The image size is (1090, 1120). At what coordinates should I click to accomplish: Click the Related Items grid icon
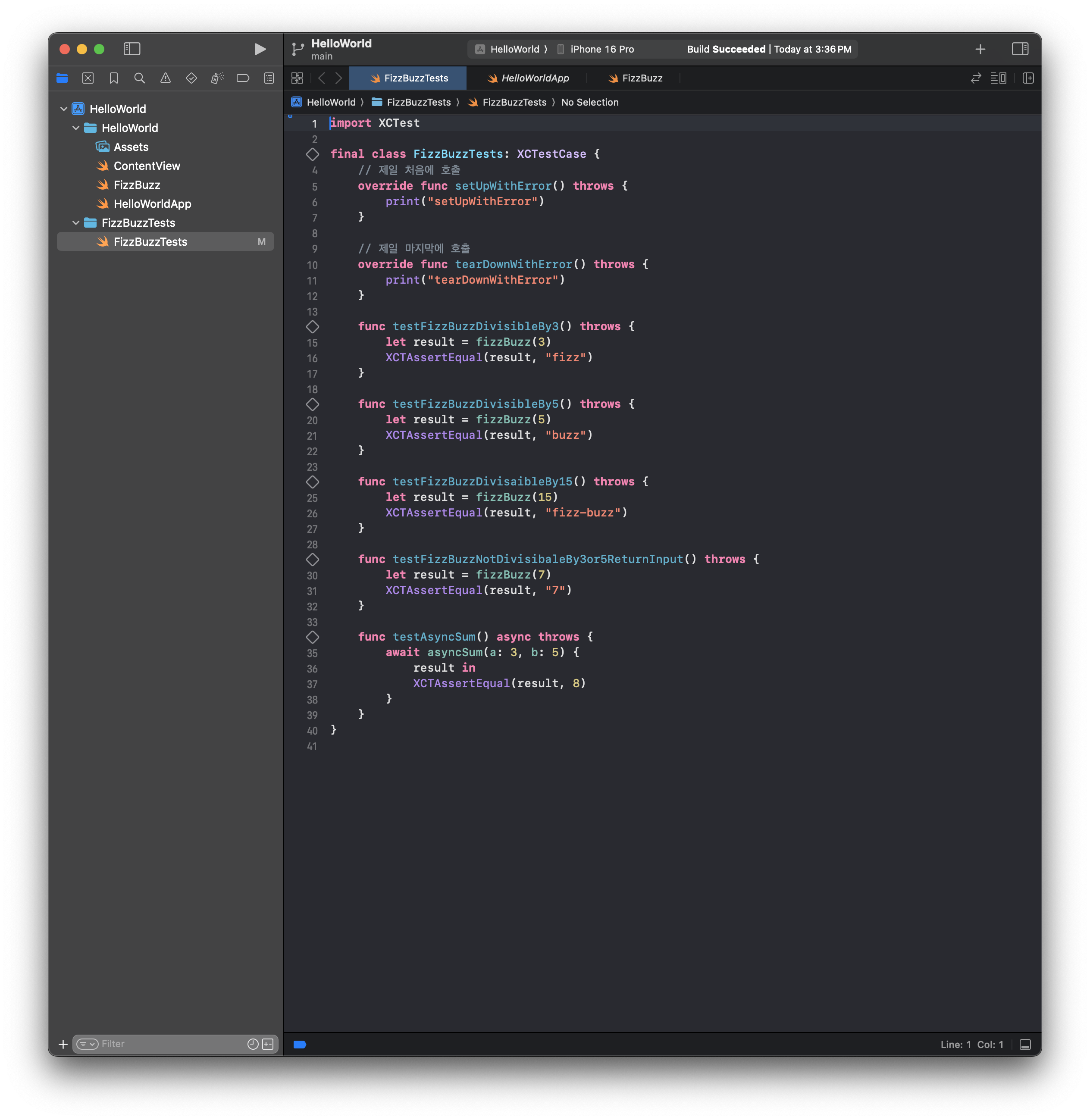click(297, 78)
